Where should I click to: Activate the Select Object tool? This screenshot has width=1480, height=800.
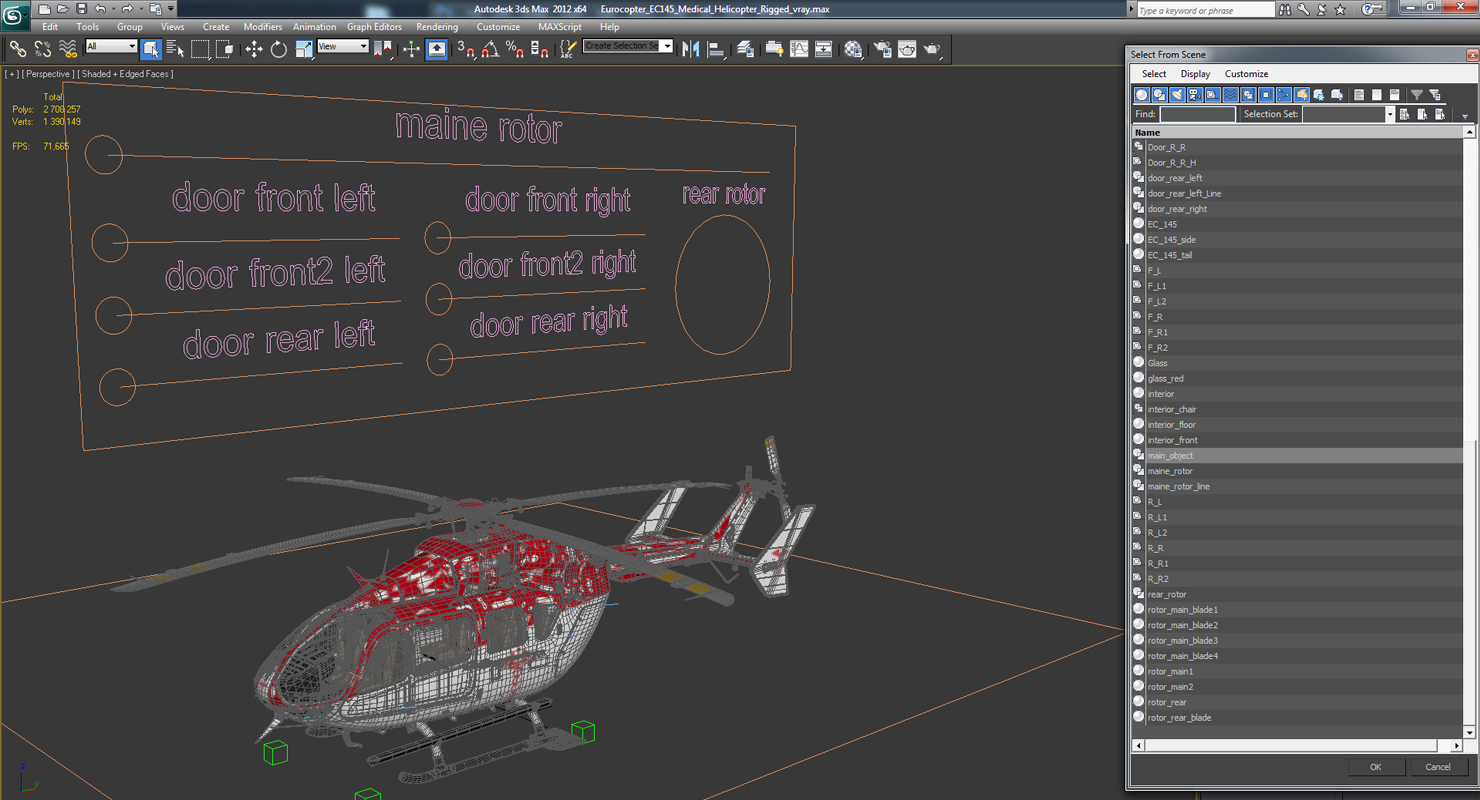tap(151, 48)
